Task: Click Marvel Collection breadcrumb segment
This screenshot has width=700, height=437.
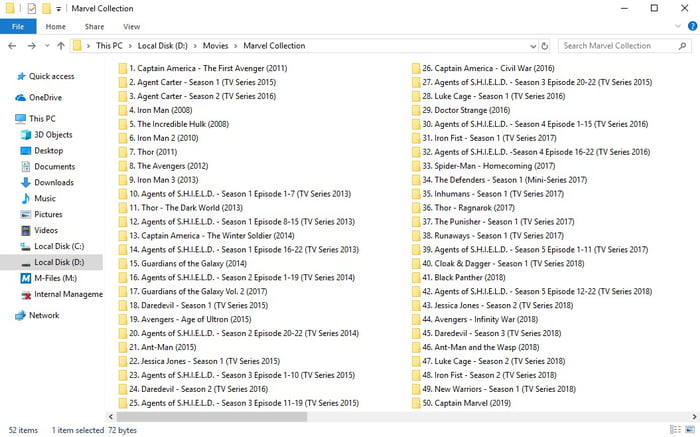Action: [274, 46]
